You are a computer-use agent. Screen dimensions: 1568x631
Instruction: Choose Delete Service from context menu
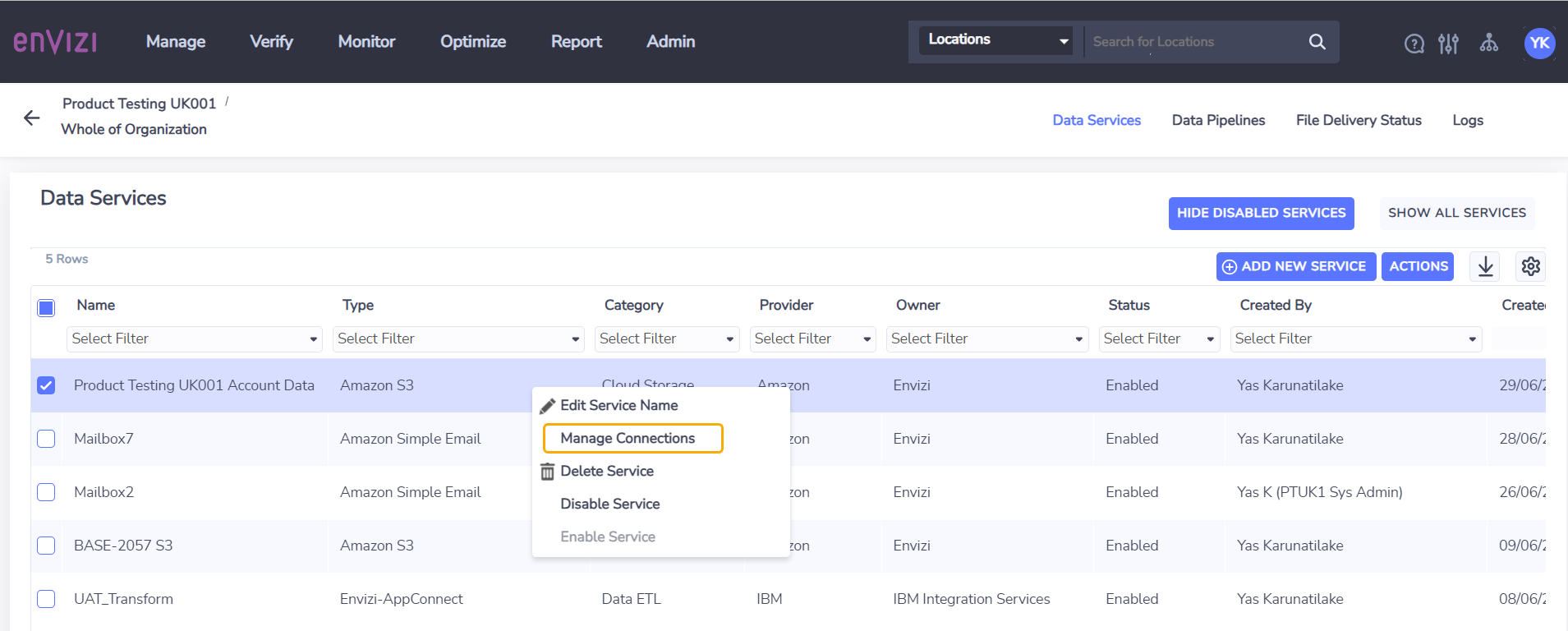[607, 471]
